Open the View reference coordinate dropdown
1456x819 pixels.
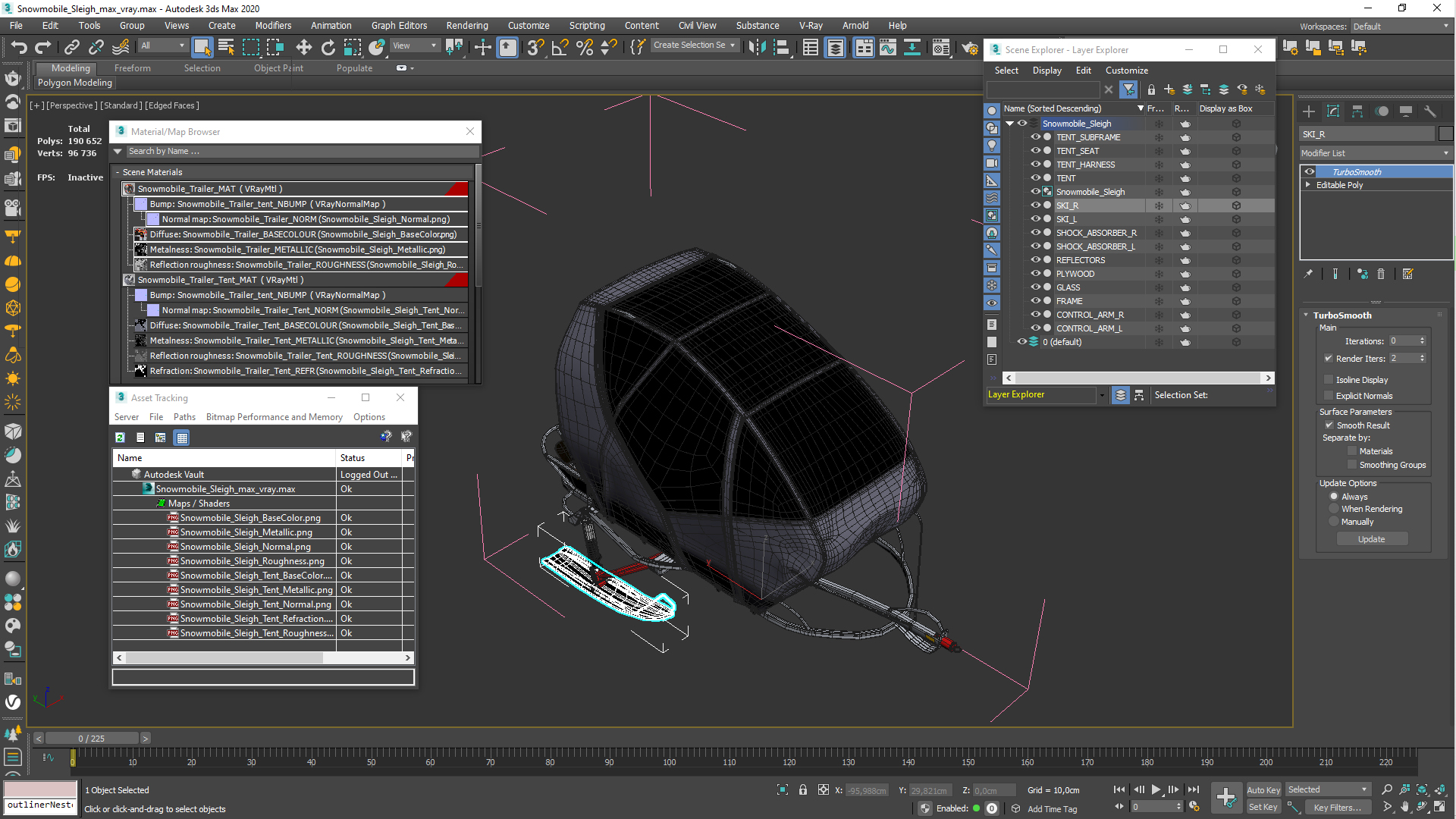415,45
